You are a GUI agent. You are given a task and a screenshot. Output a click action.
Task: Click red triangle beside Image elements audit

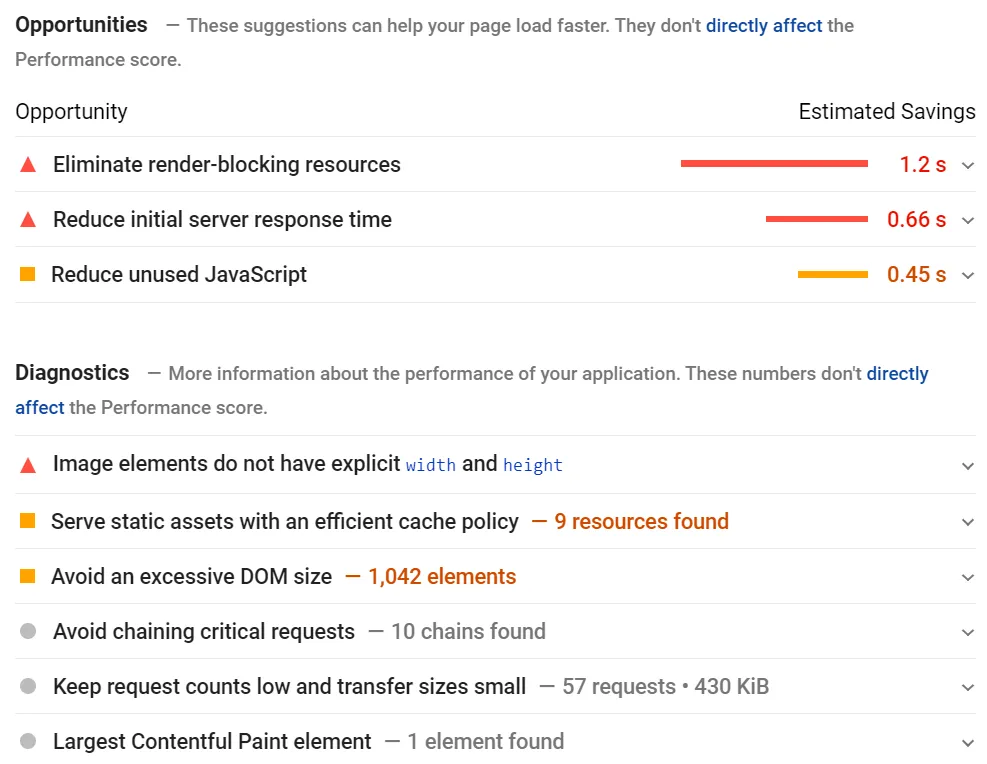[28, 465]
